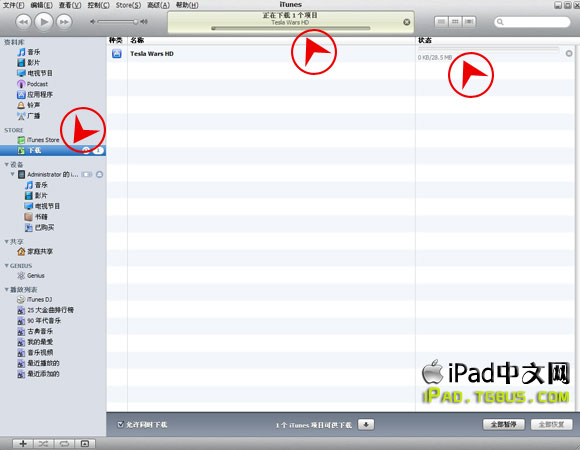Screen dimensions: 580x450
Task: Open 广播 radio in the sidebar
Action: [x=29, y=116]
